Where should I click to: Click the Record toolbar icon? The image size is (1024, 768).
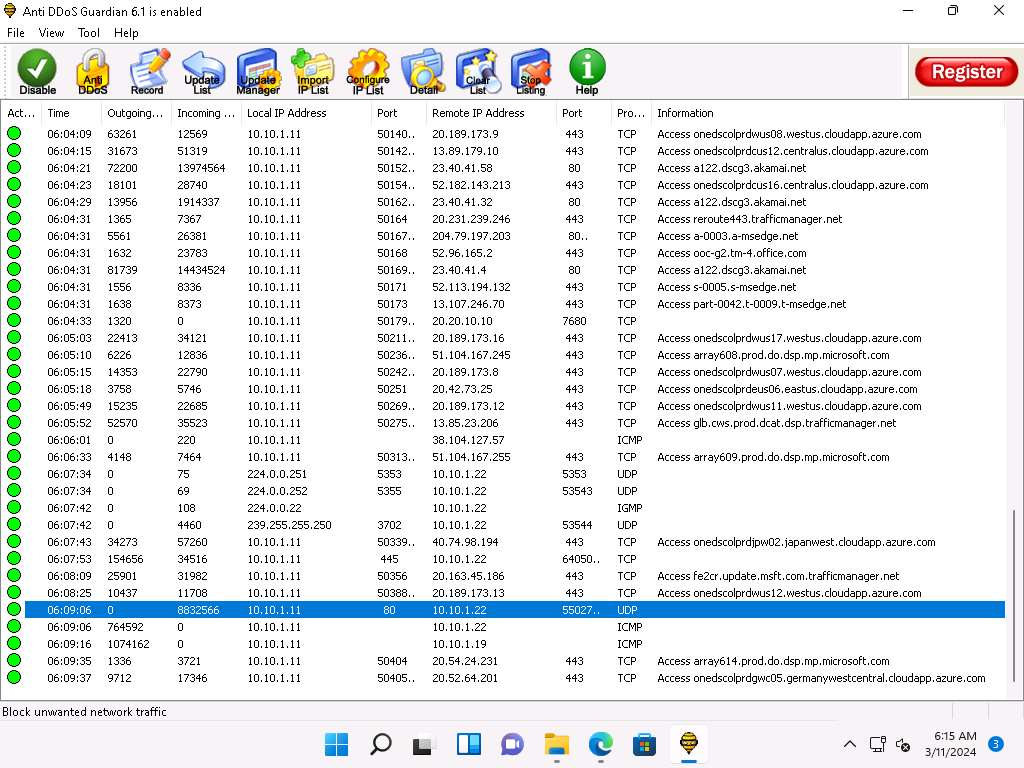click(x=147, y=72)
